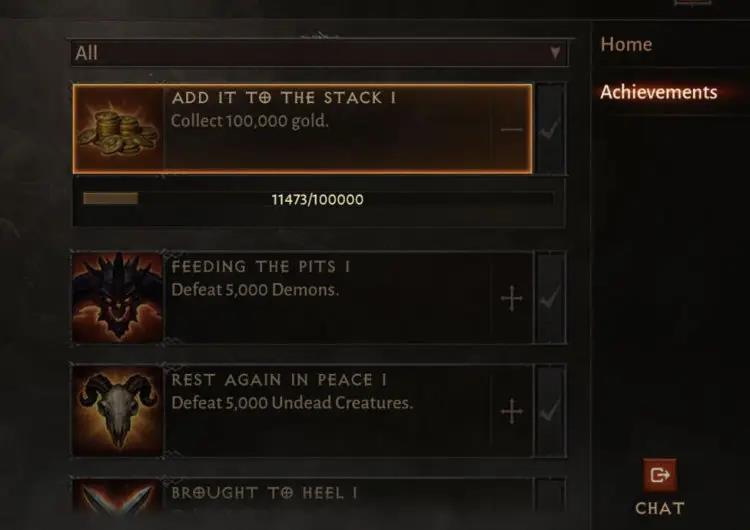
Task: Click the crossed blades Brought to Heel icon
Action: [118, 497]
